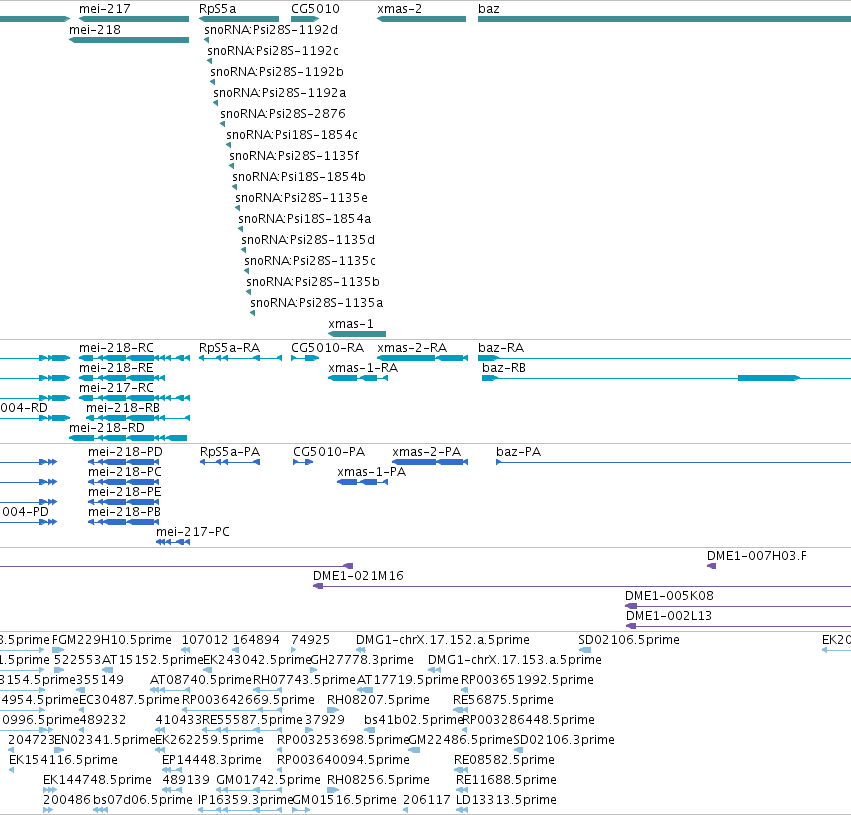The image size is (851, 815).
Task: Click the DMG1-chrX.17.152.a.5prime label
Action: point(443,640)
